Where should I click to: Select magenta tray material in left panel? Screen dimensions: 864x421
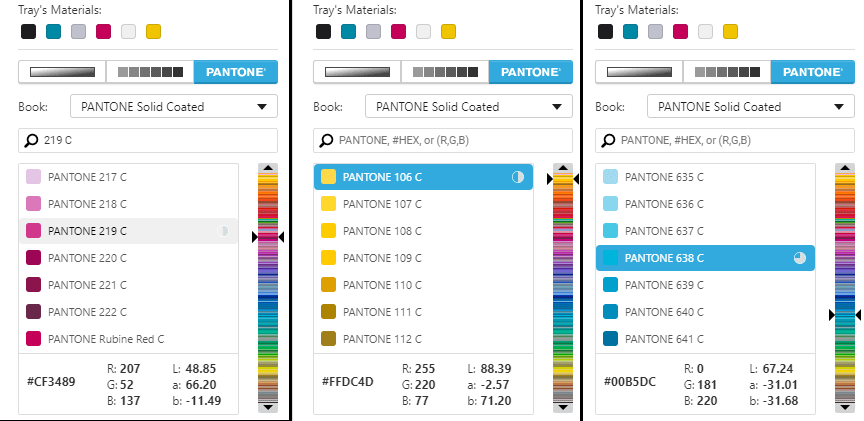(103, 32)
